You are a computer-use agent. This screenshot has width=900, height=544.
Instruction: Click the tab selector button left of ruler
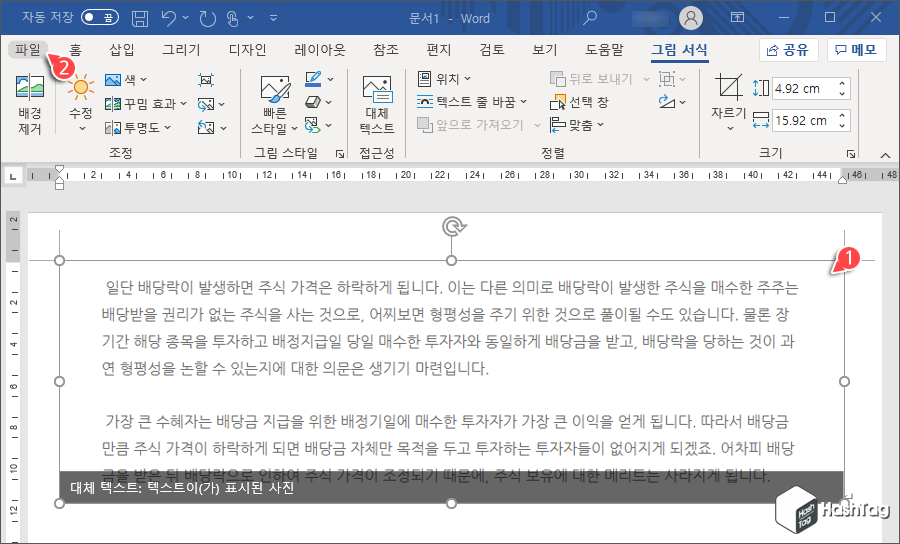13,176
